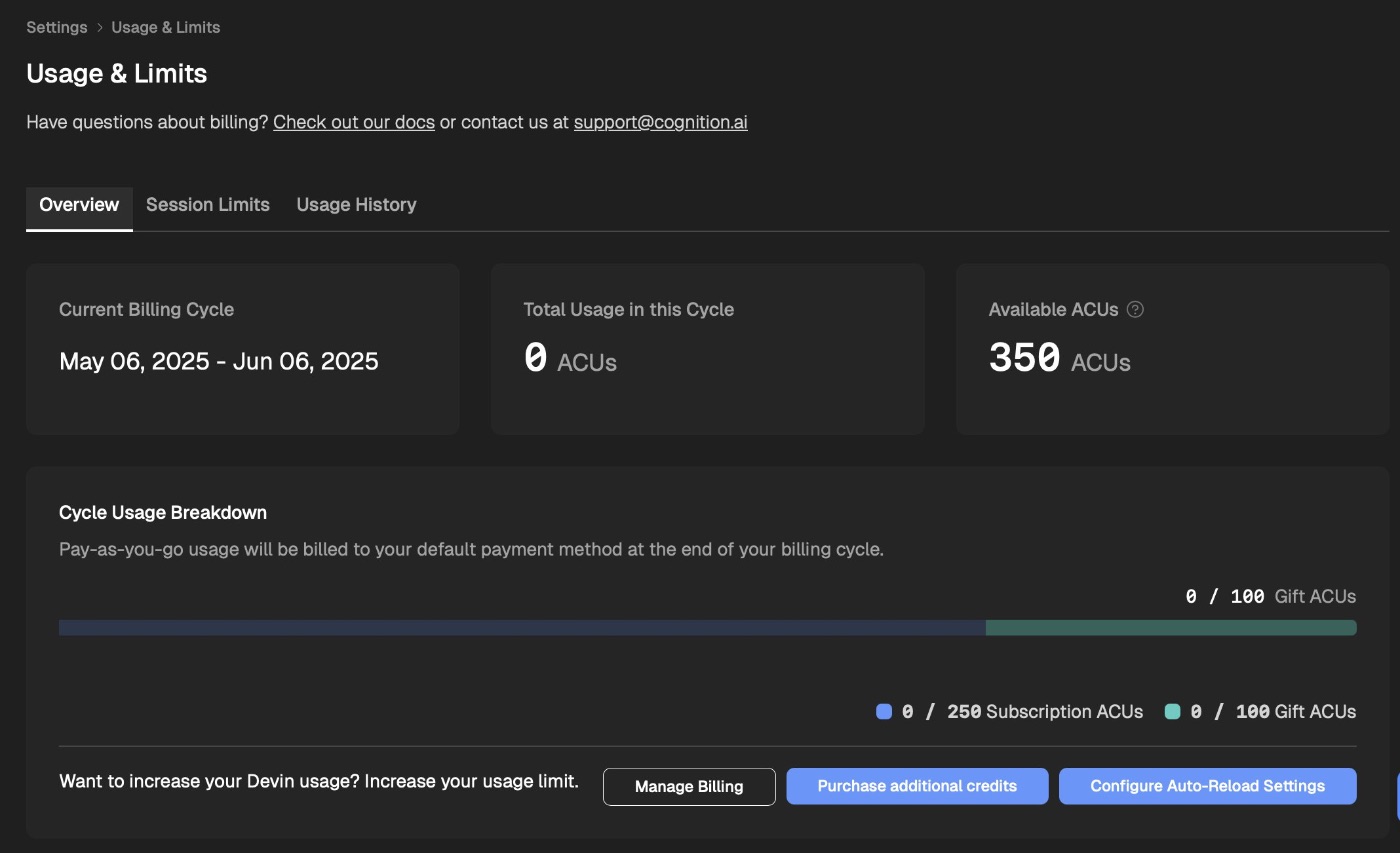The width and height of the screenshot is (1400, 853).
Task: Click the Usage & Limits page heading
Action: (117, 74)
